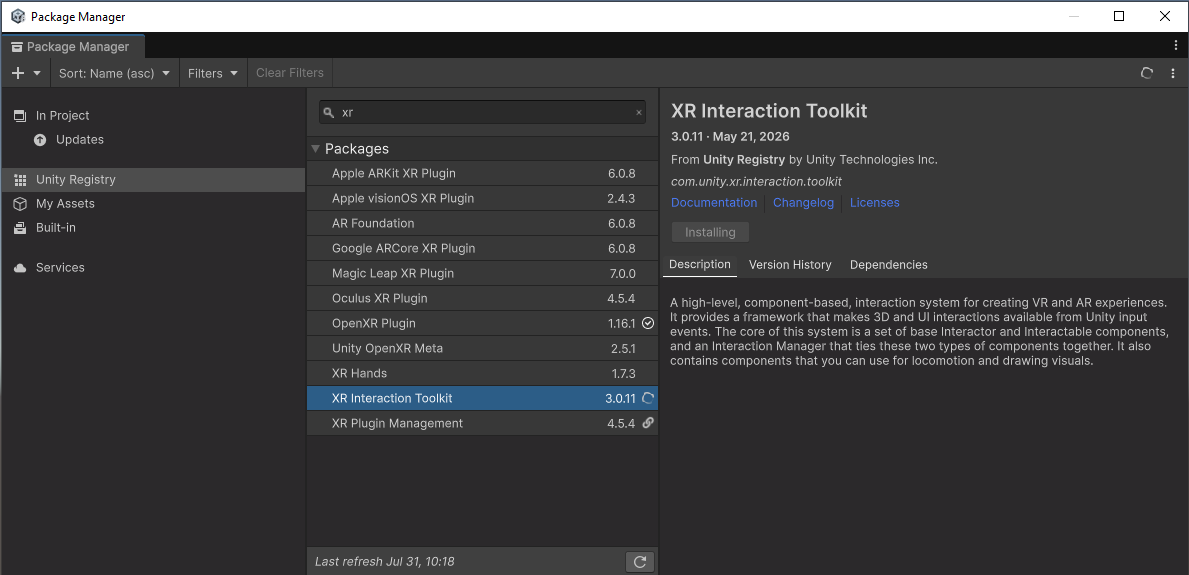The image size is (1189, 575).
Task: Click the Built-in package icon
Action: pos(20,228)
